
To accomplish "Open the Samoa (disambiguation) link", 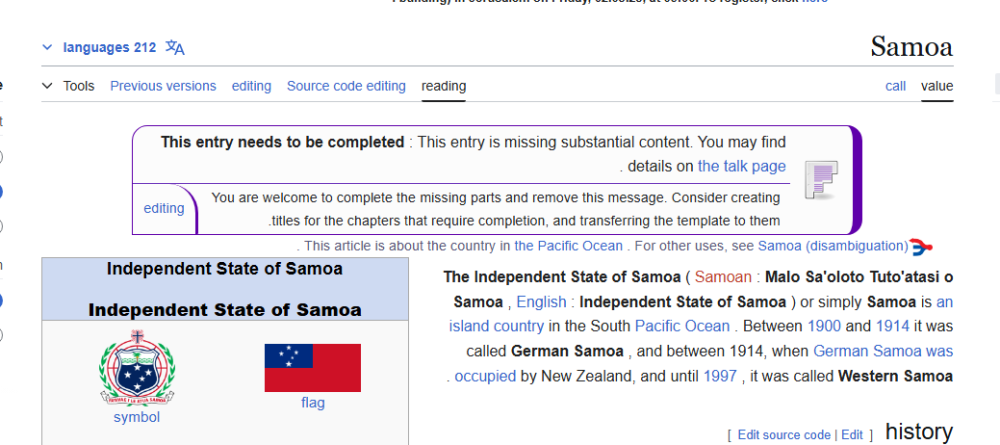I will (833, 246).
